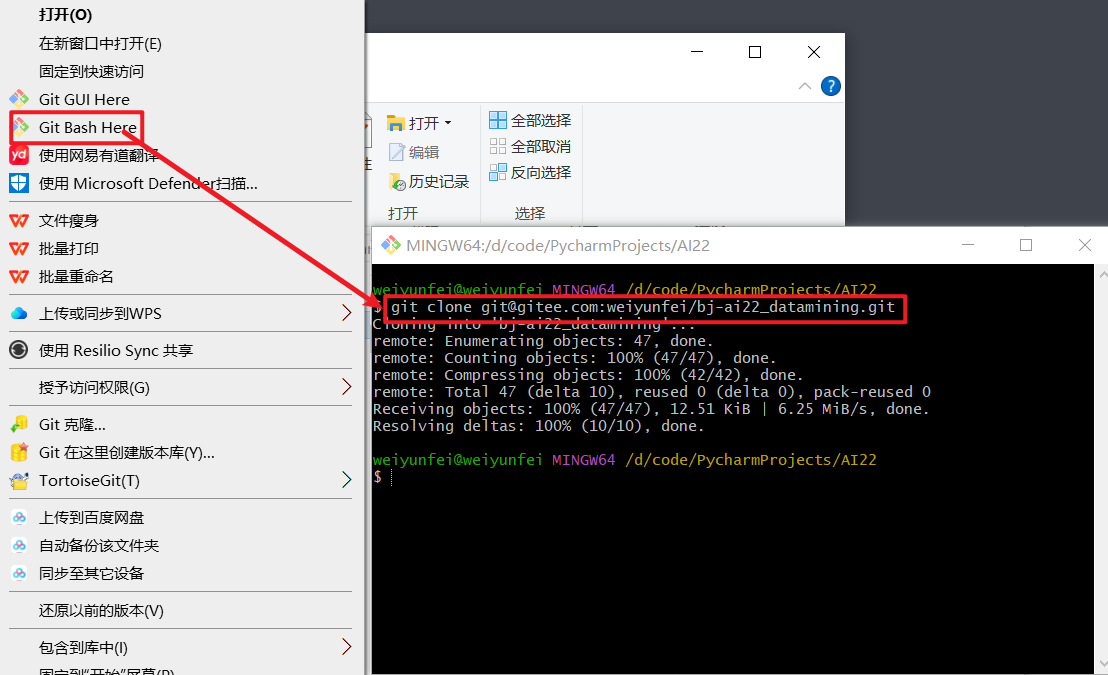Click the scroll down arrow in Git Bash
Viewport: 1108px width, 675px height.
1102,664
